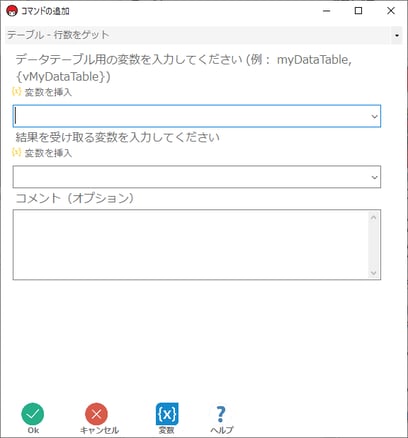The image size is (408, 438).
Task: Click the red キャンセル cancel icon
Action: [x=96, y=414]
